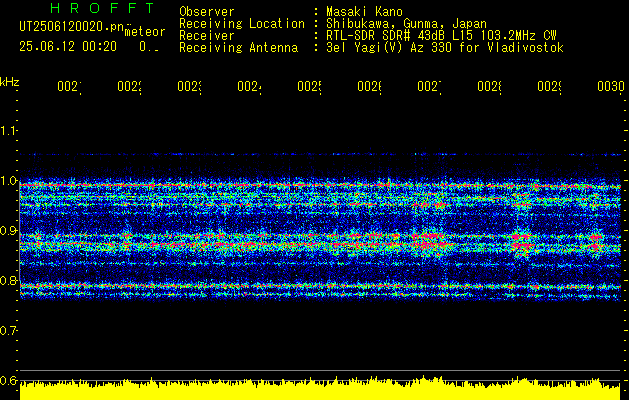
Task: Click the date stamp 25.06.12 00:20
Action: pyautogui.click(x=68, y=47)
